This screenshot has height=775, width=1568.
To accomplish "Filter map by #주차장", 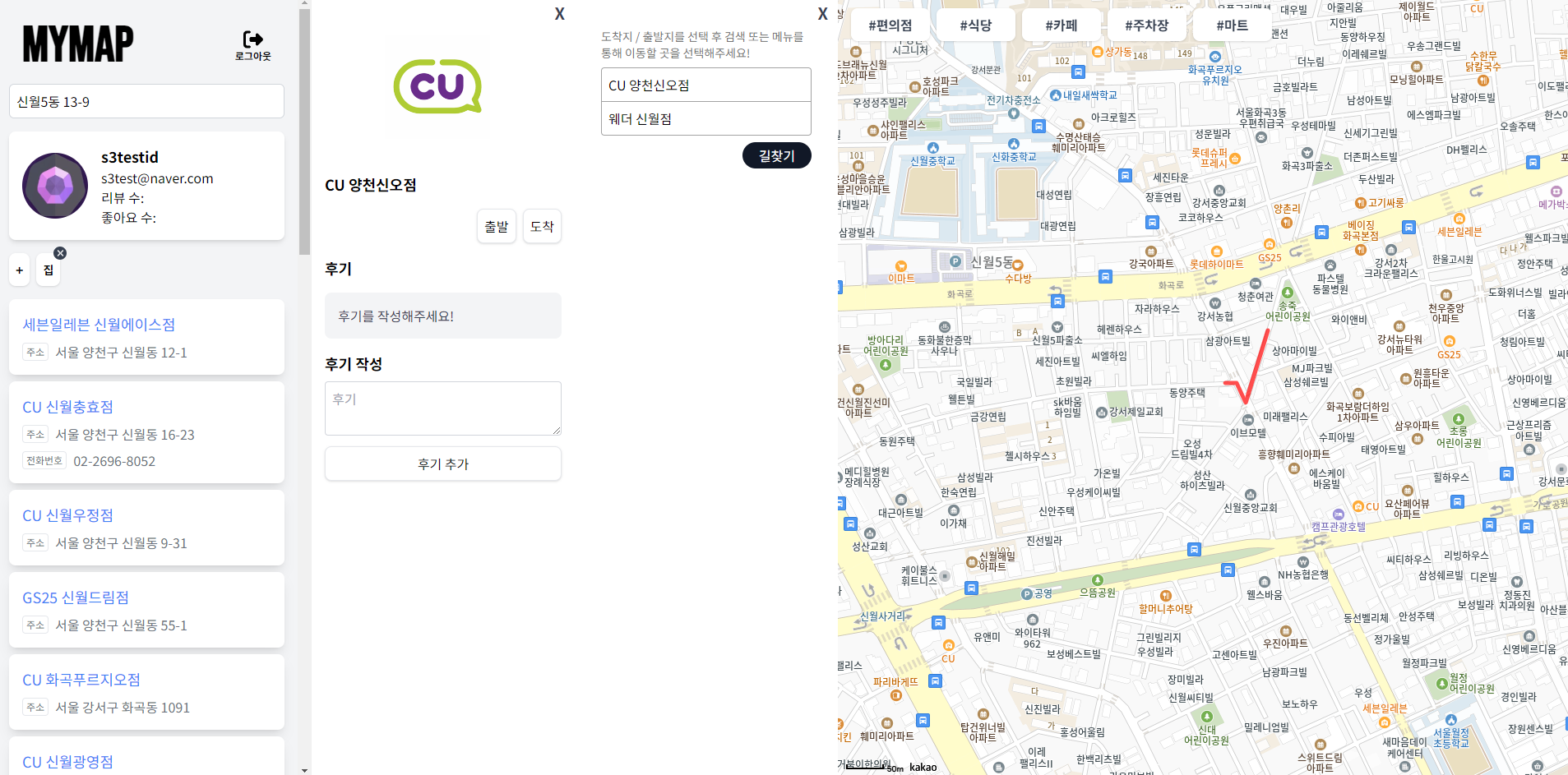I will tap(1147, 25).
